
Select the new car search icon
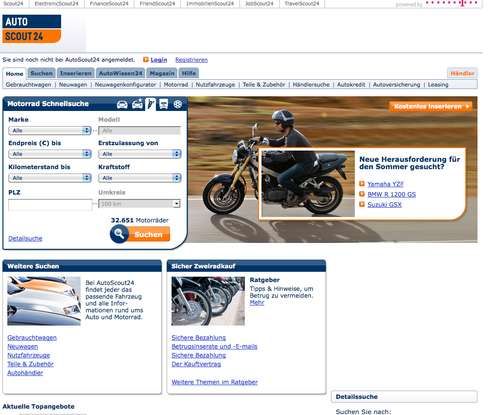click(137, 104)
